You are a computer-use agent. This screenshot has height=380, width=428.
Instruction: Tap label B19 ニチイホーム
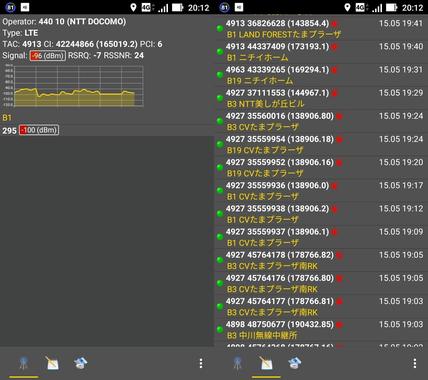pyautogui.click(x=260, y=81)
